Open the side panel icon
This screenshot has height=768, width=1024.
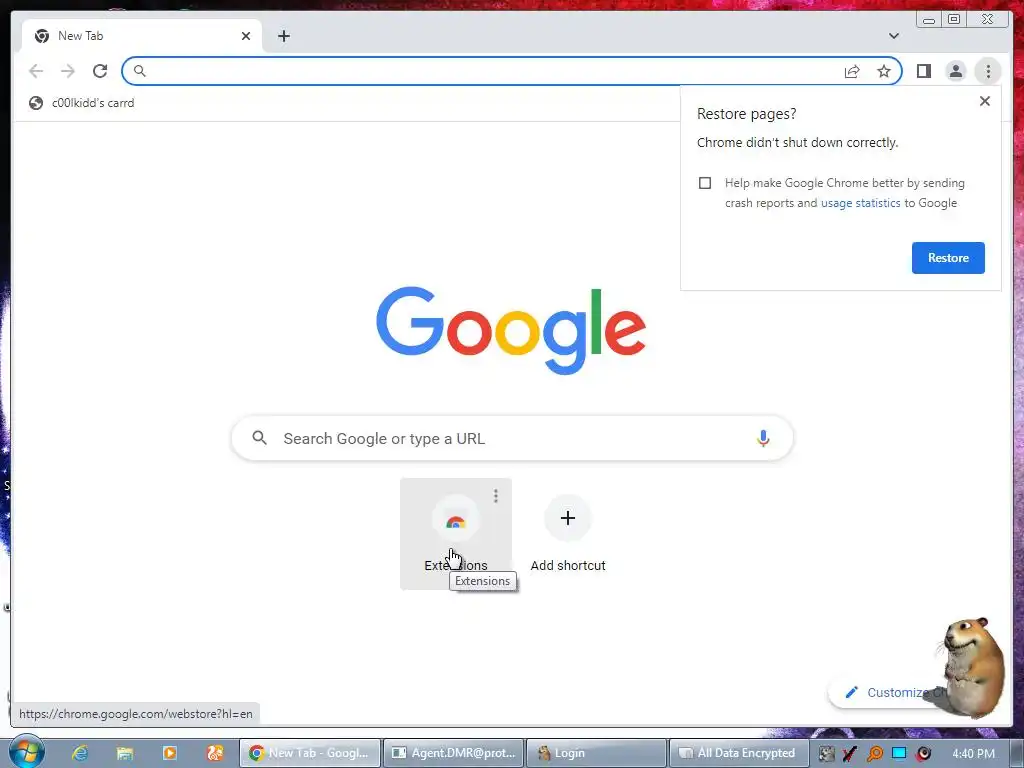click(923, 71)
